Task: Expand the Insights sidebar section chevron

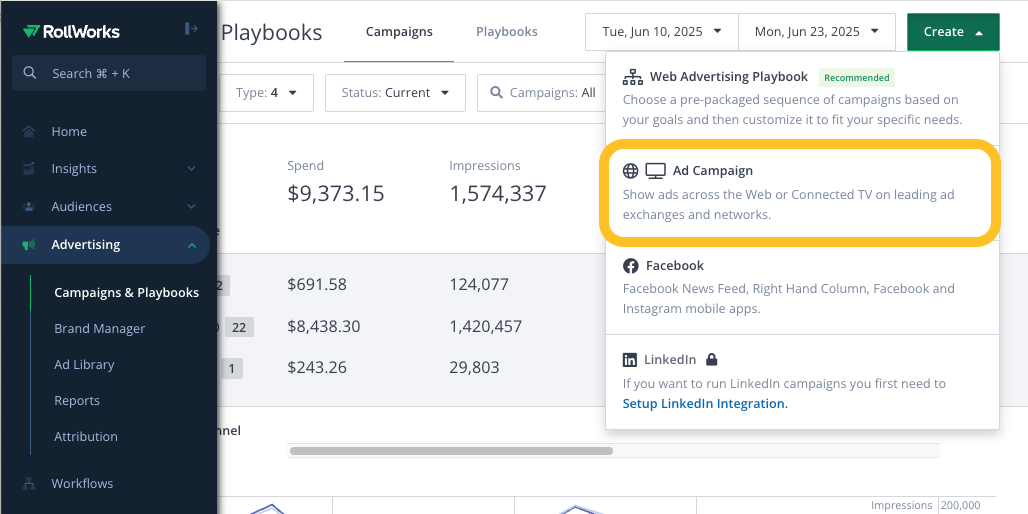Action: [191, 169]
